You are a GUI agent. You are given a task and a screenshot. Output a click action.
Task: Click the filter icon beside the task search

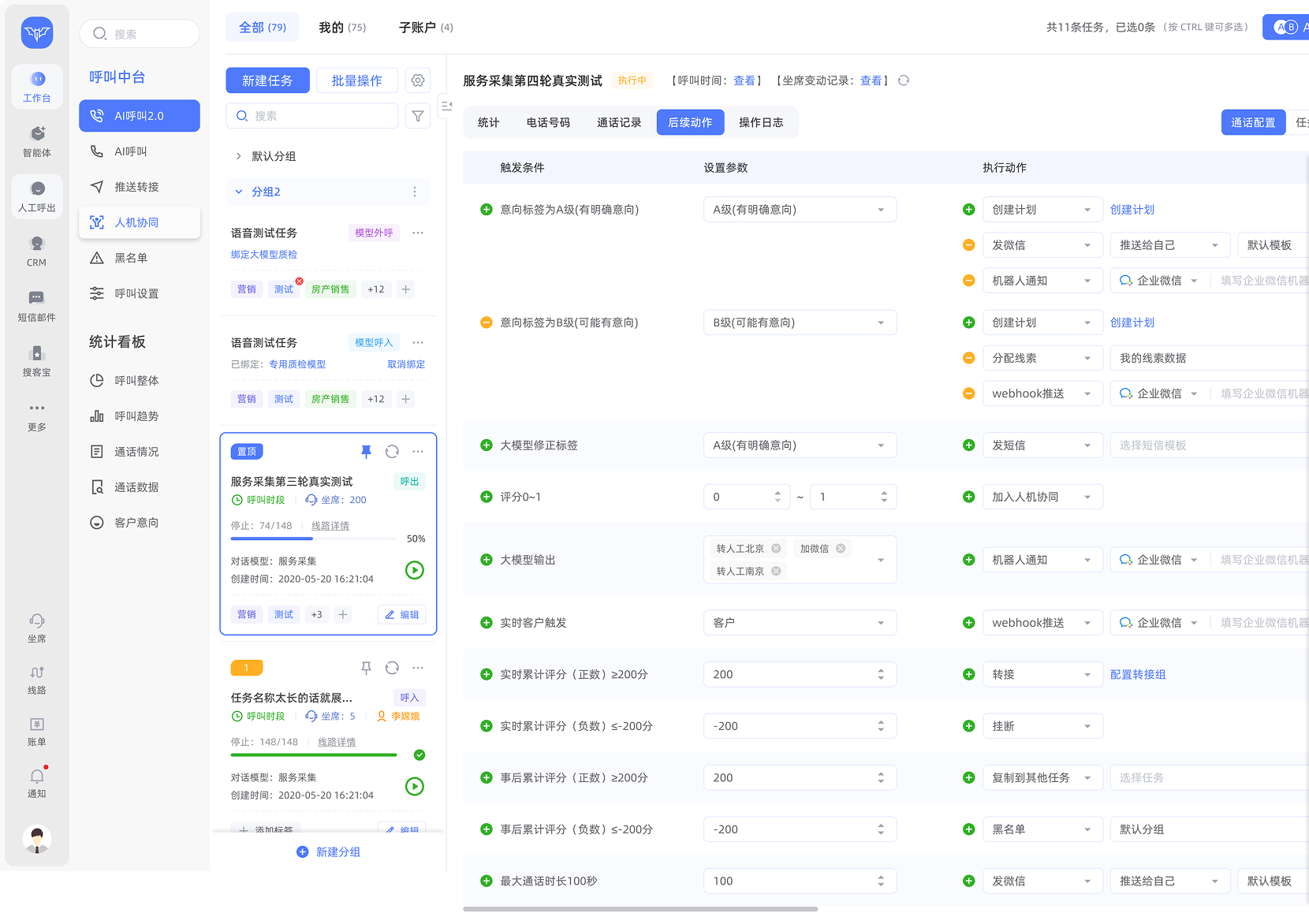(418, 116)
